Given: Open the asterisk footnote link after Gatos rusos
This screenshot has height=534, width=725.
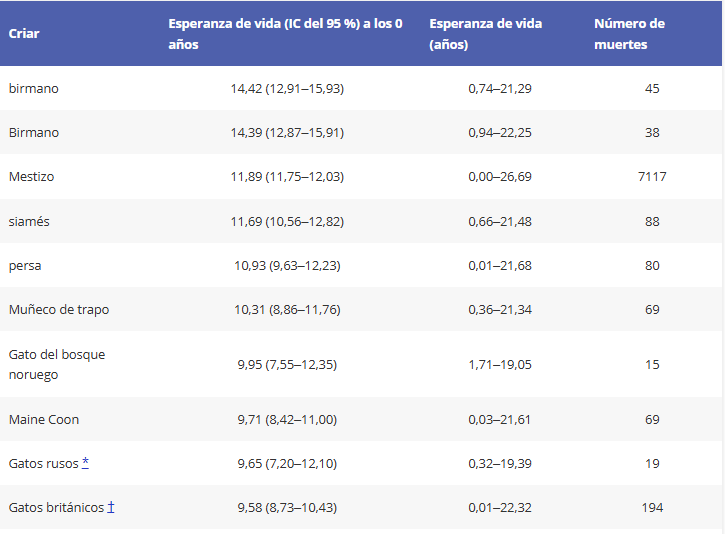Looking at the screenshot, I should [86, 462].
